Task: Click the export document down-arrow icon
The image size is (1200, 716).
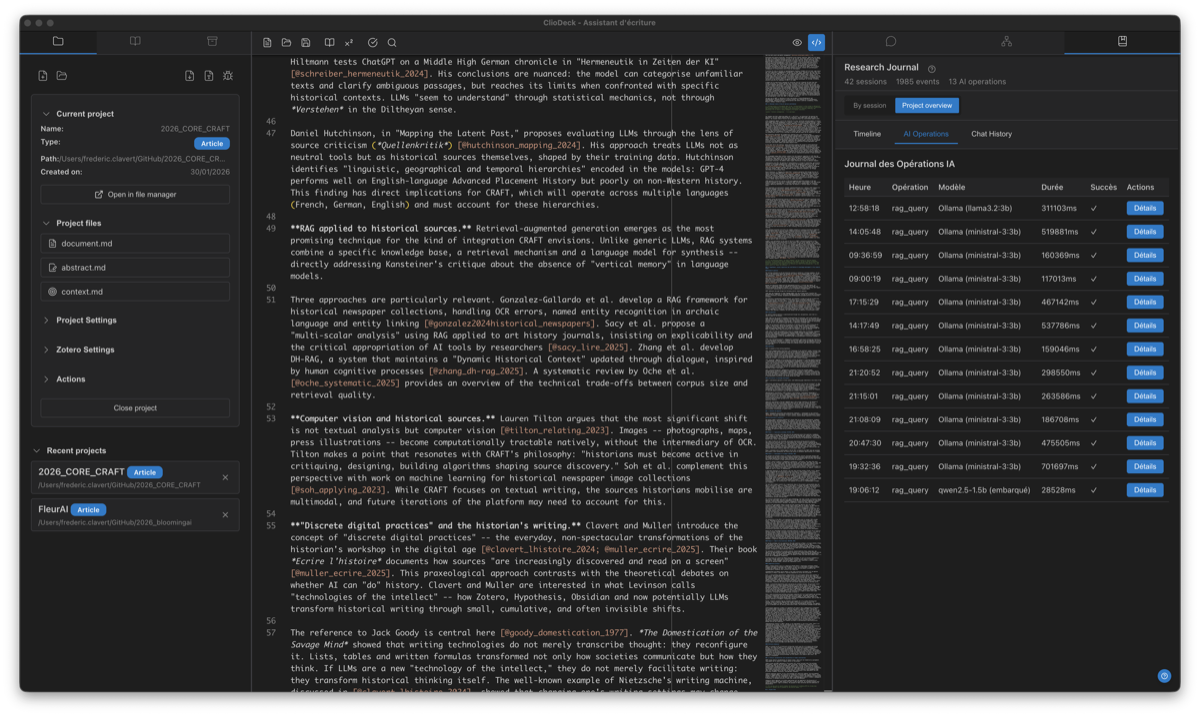Action: point(190,76)
